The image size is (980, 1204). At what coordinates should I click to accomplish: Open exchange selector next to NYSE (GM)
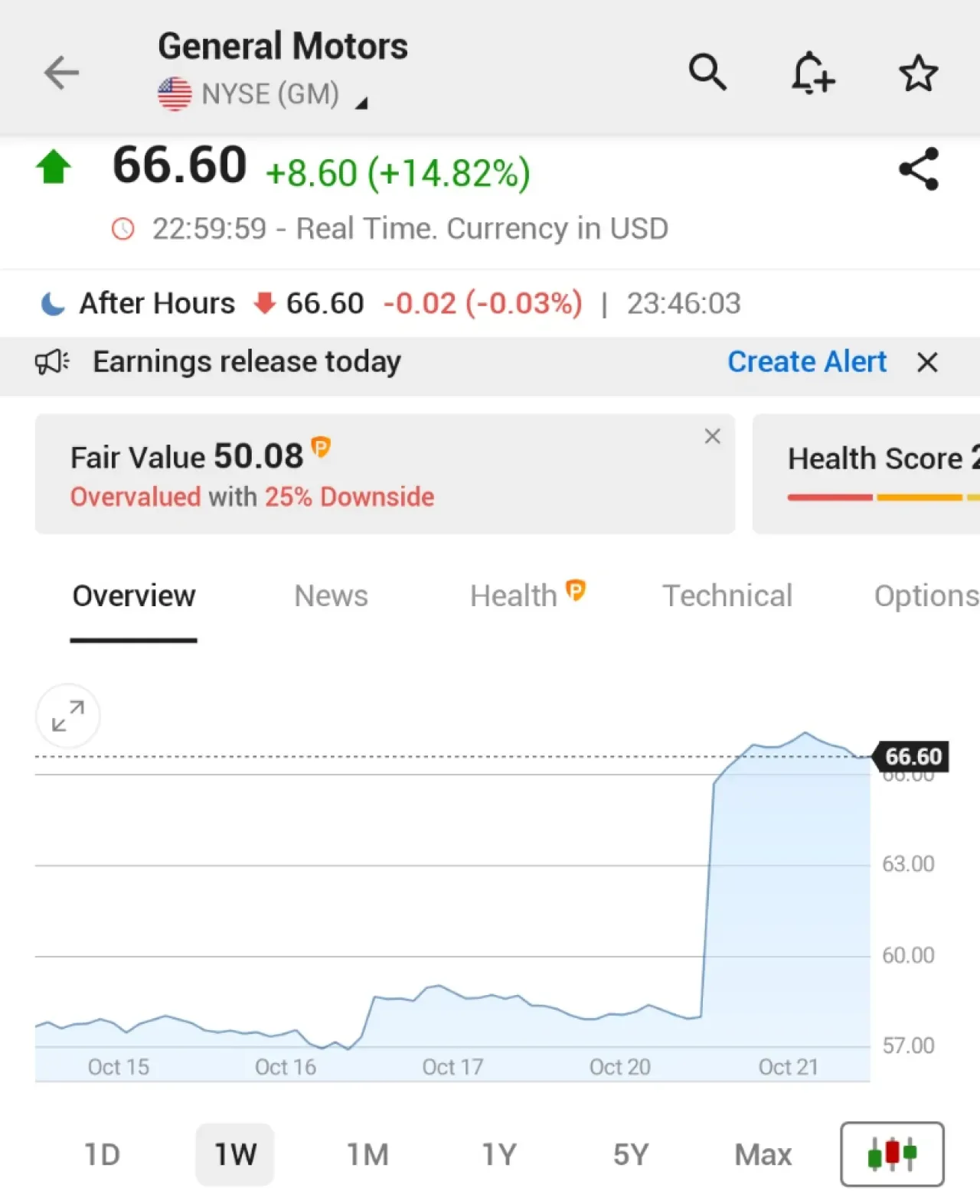361,103
